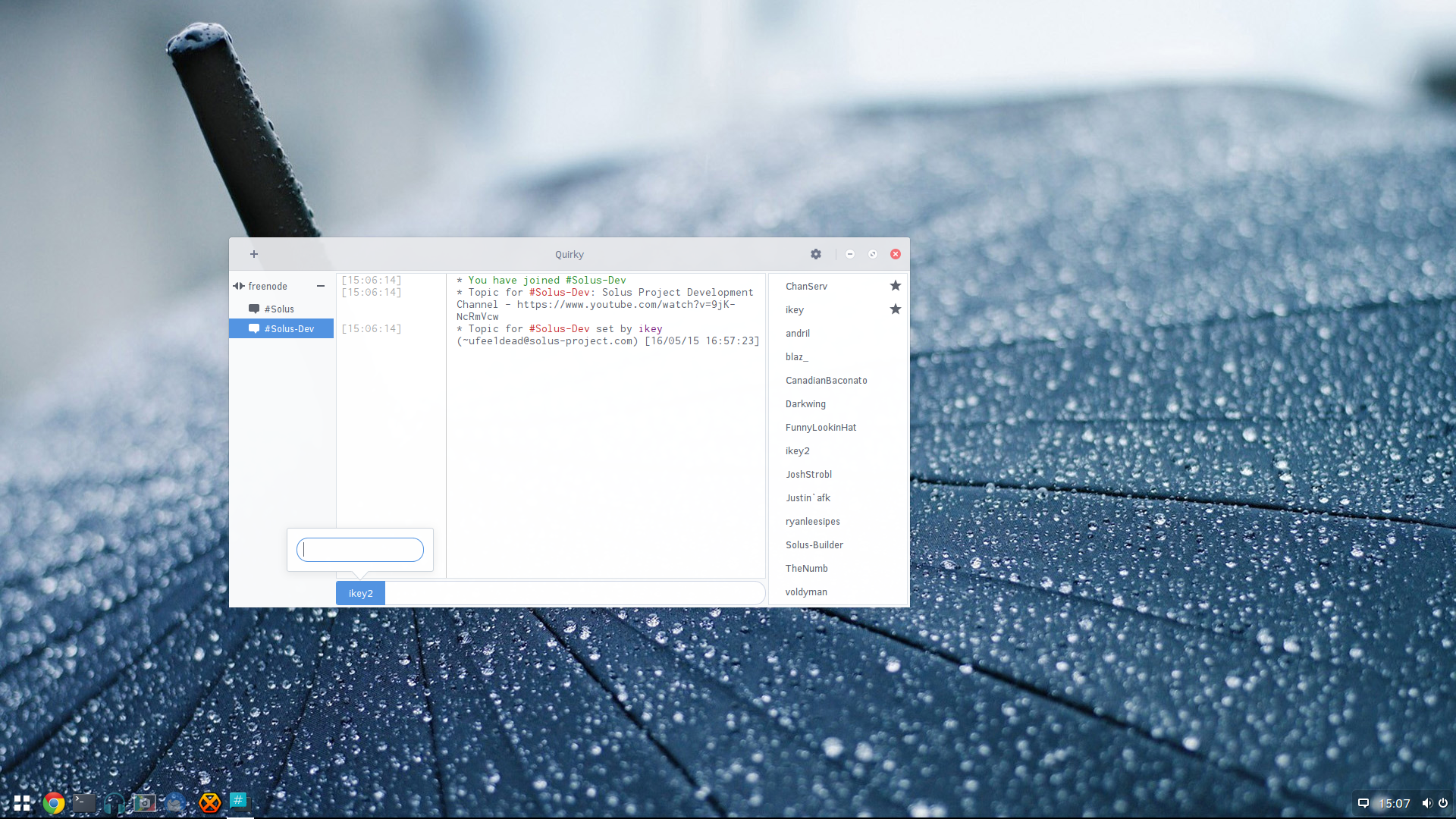
Task: Select user Solus-Builder in nick list
Action: pyautogui.click(x=839, y=544)
